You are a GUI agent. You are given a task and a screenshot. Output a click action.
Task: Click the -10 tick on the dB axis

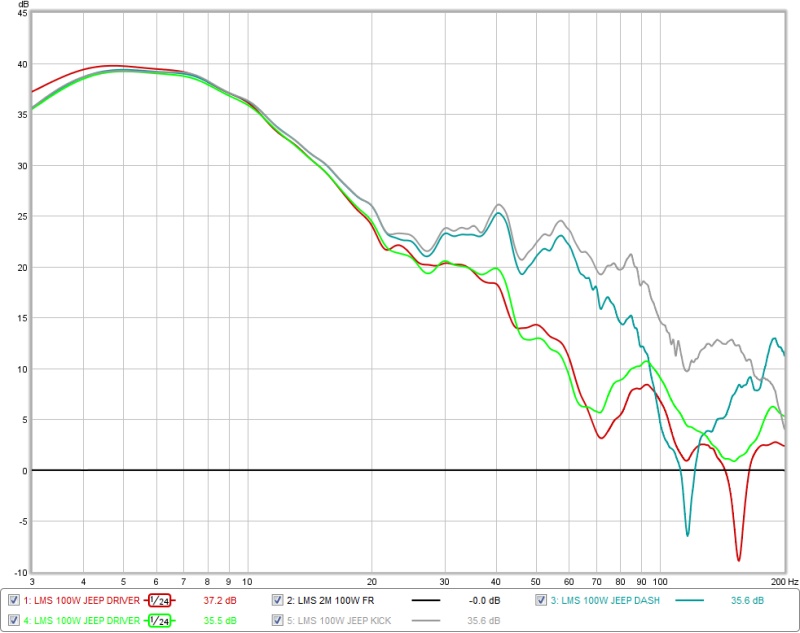(x=20, y=572)
